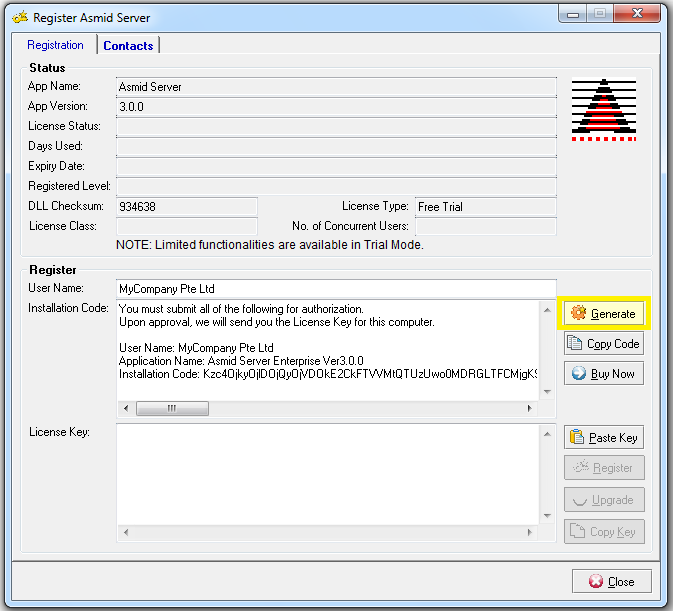Screen dimensions: 673x611
Task: Click the gear icon on Generate
Action: (x=578, y=313)
